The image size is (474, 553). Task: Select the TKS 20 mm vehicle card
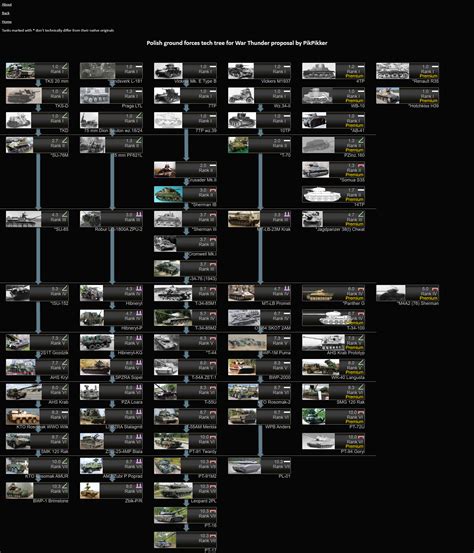point(37,71)
